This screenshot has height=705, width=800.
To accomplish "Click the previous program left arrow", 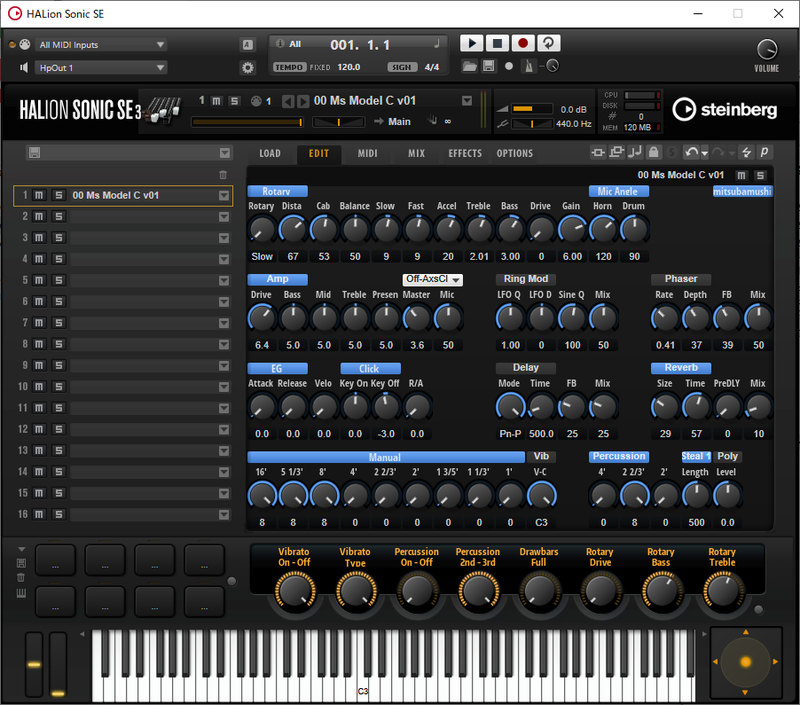I will (x=288, y=102).
